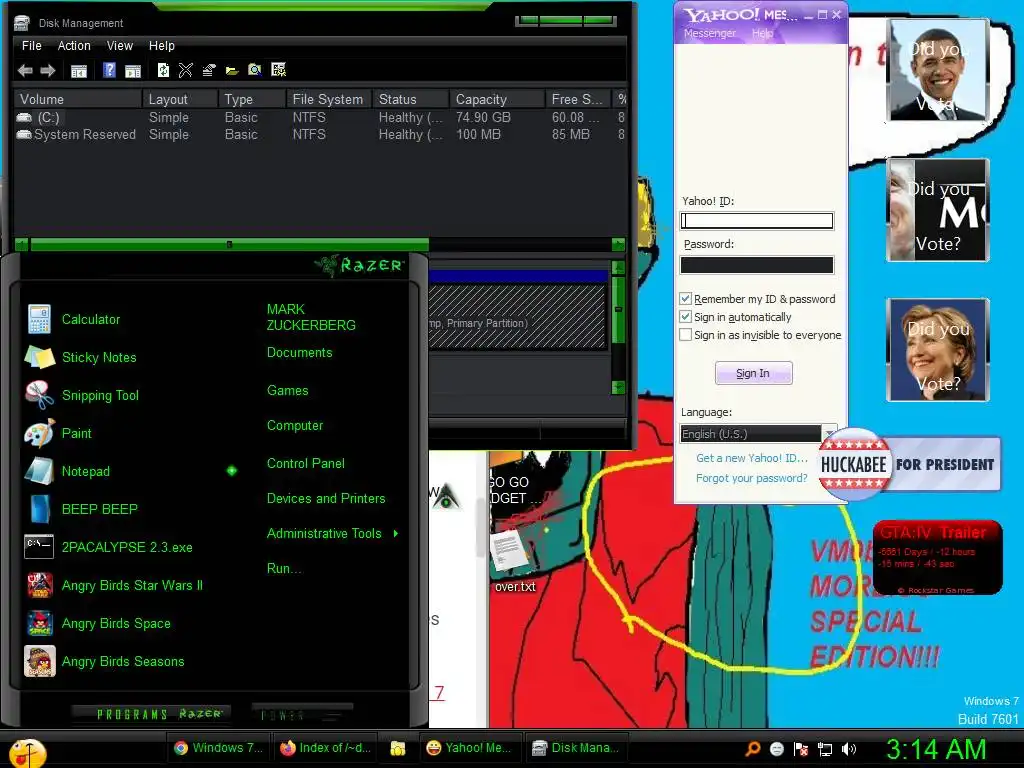This screenshot has width=1024, height=768.
Task: Open the Help menu in Yahoo Messenger
Action: [762, 33]
